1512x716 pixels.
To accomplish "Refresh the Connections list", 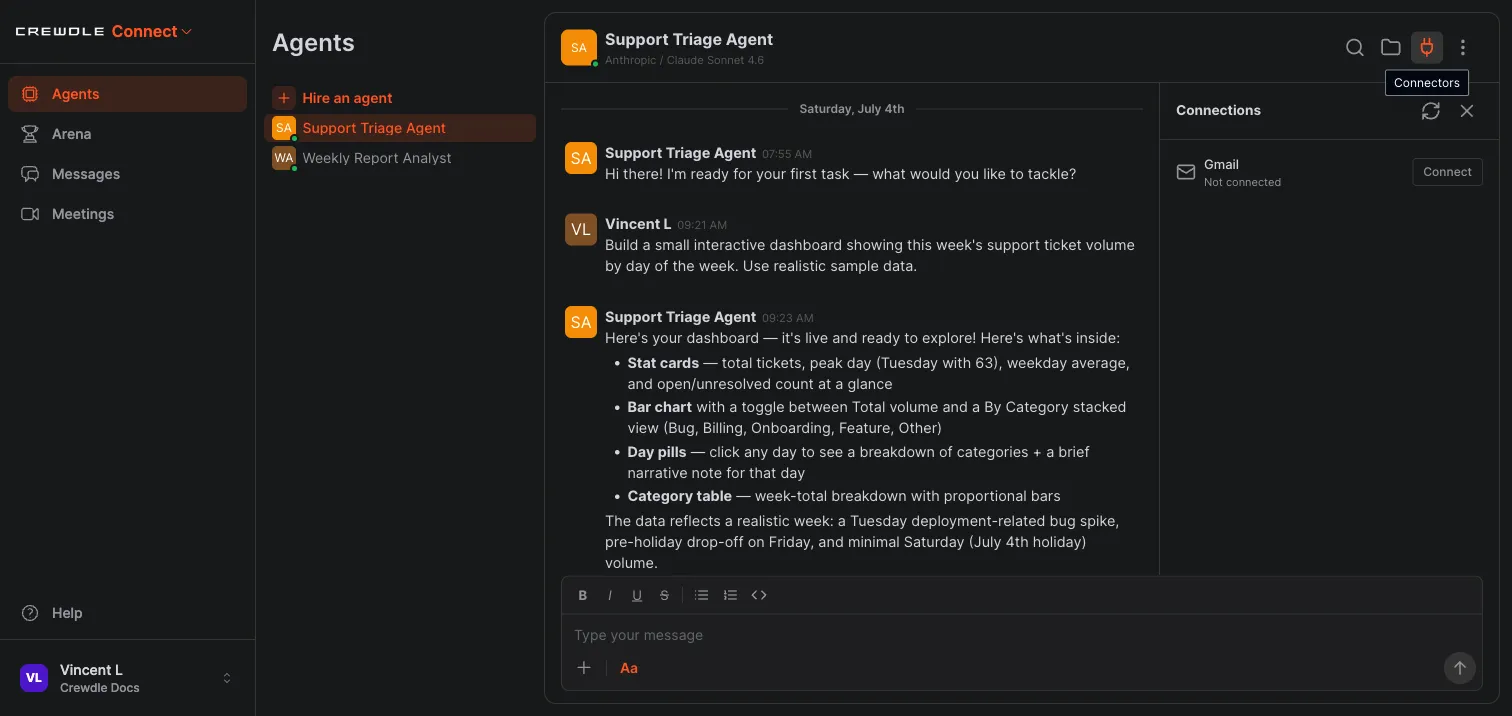I will [1431, 111].
